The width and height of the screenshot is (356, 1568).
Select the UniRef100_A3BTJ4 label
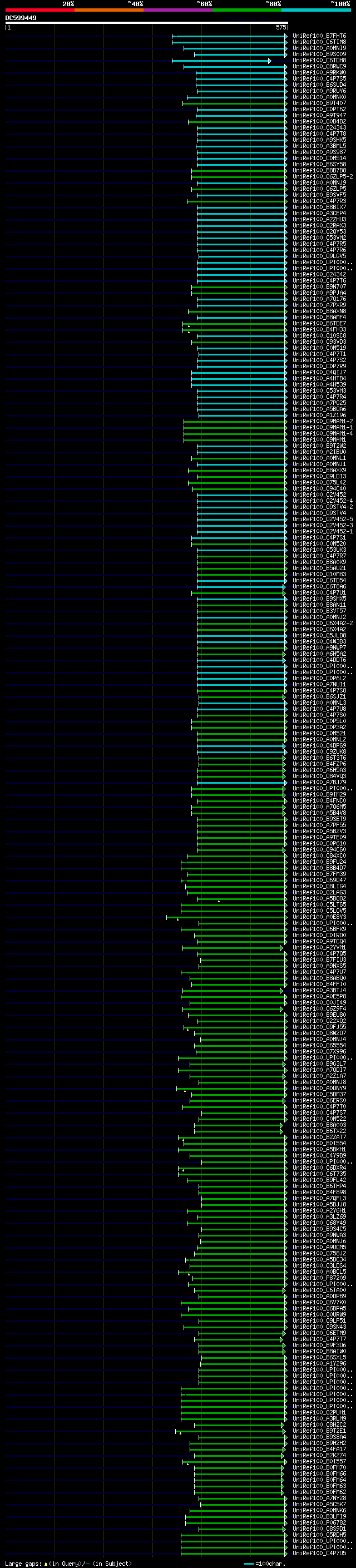point(319,990)
